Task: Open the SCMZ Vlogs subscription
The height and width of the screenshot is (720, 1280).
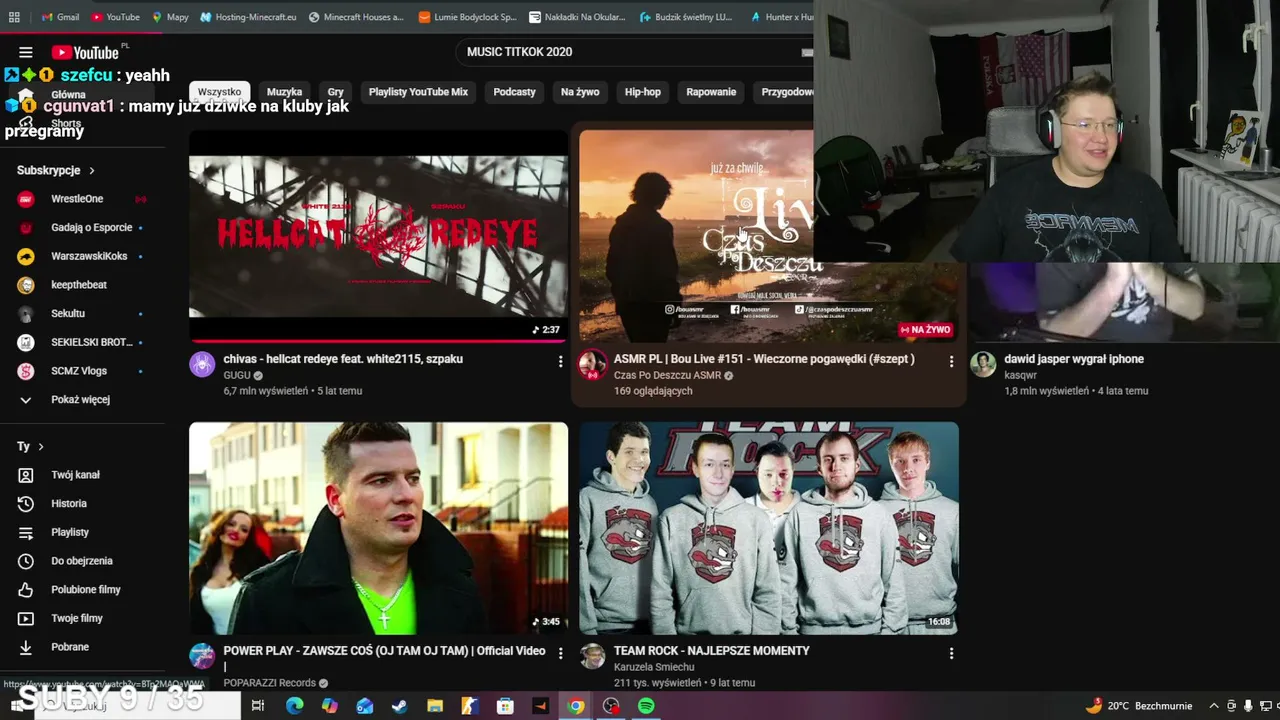Action: click(80, 371)
